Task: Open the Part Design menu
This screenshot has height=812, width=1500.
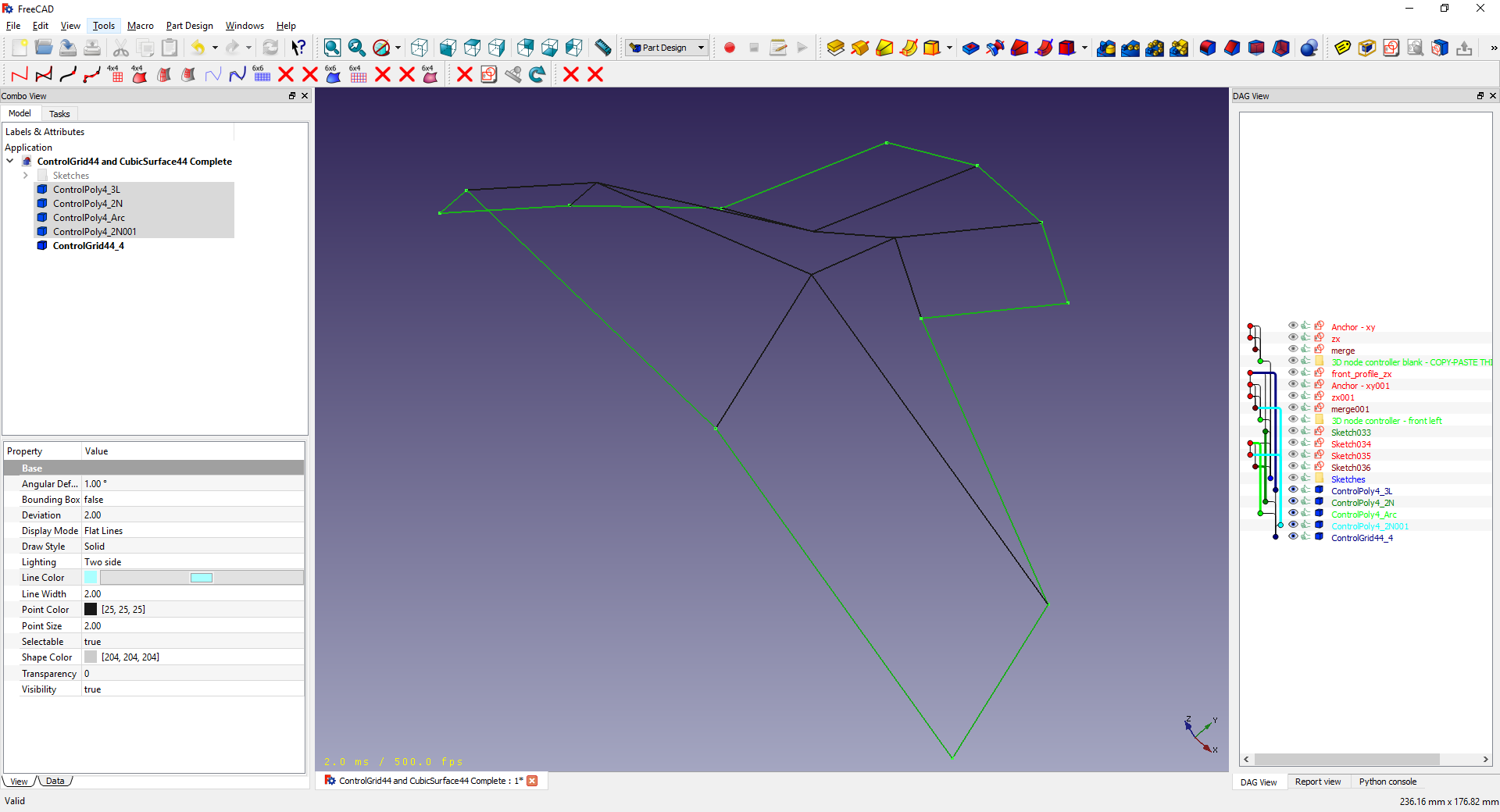Action: pyautogui.click(x=189, y=26)
